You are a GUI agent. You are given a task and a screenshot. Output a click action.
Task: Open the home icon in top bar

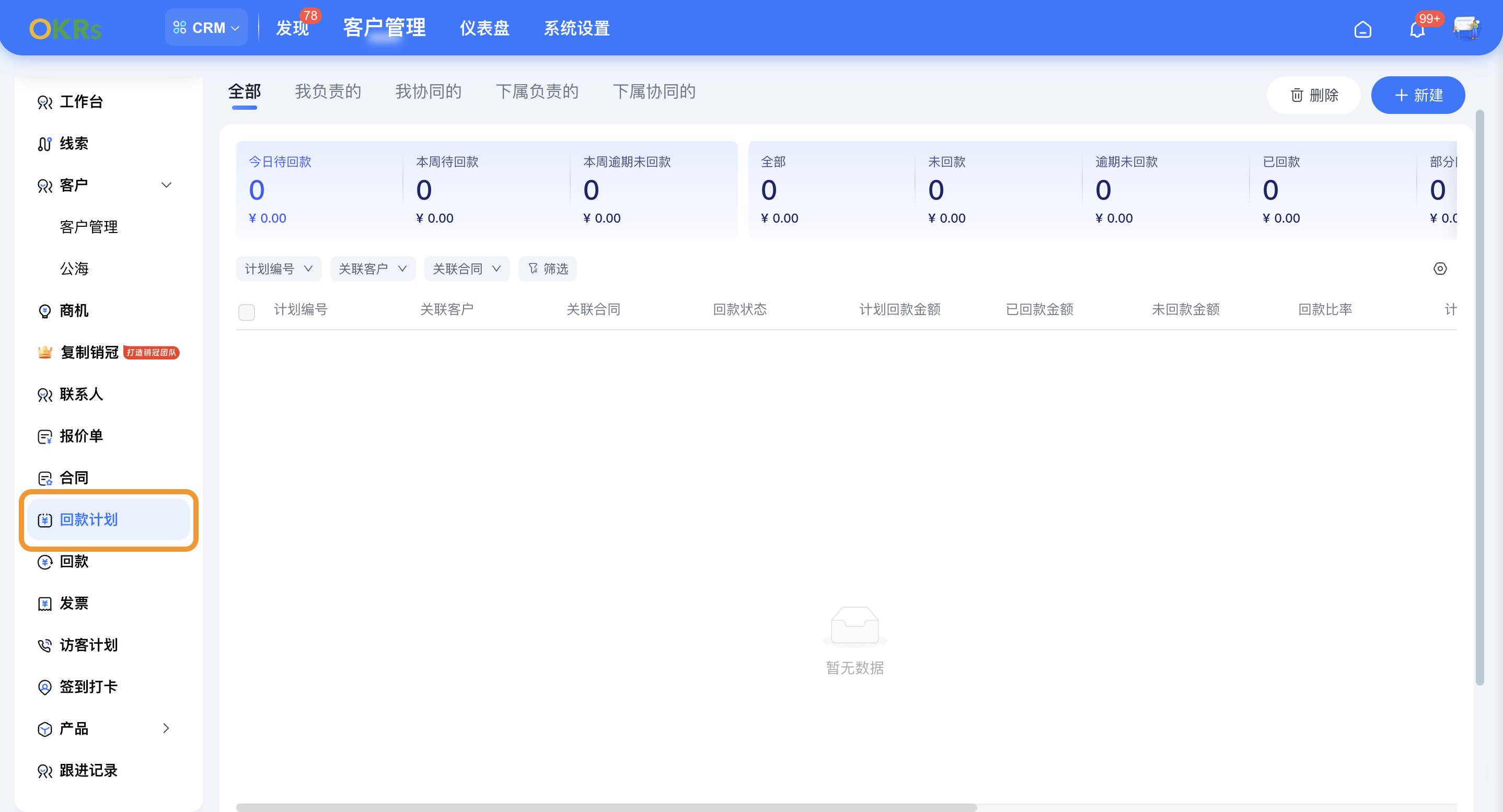(1363, 28)
